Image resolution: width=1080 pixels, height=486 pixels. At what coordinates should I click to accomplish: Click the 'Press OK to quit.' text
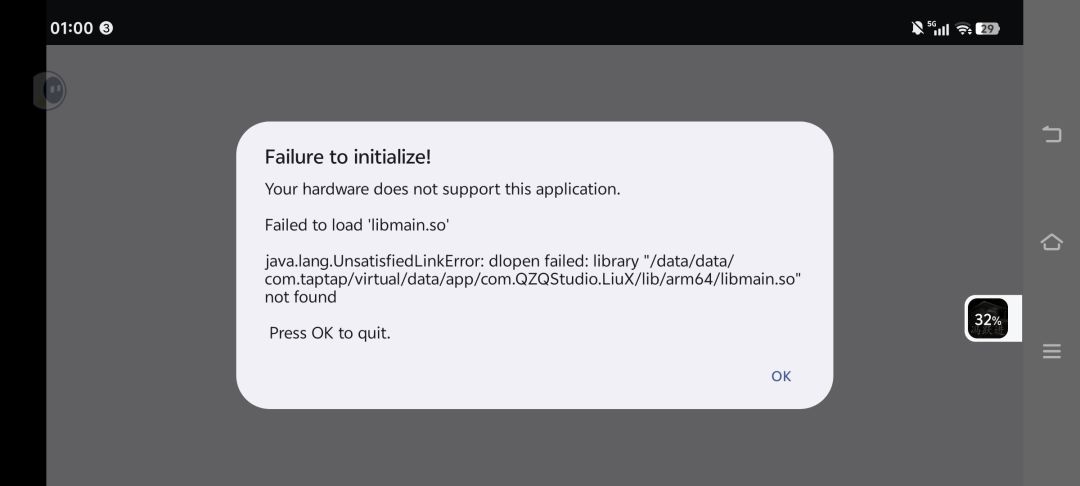[329, 333]
